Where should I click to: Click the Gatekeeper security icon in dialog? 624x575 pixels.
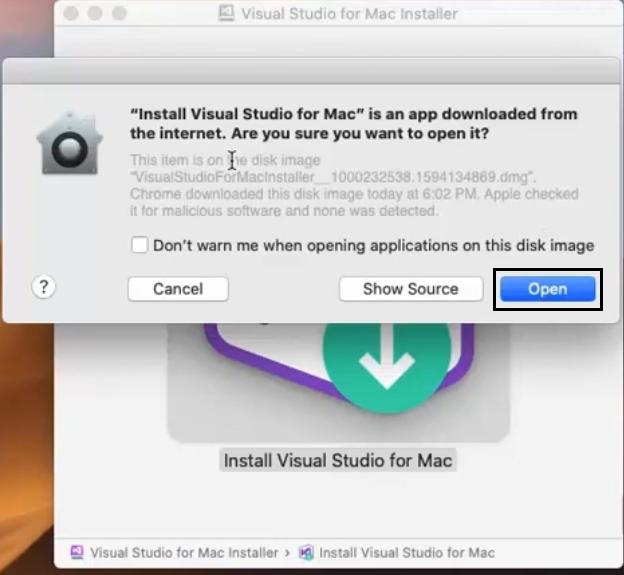[x=70, y=143]
